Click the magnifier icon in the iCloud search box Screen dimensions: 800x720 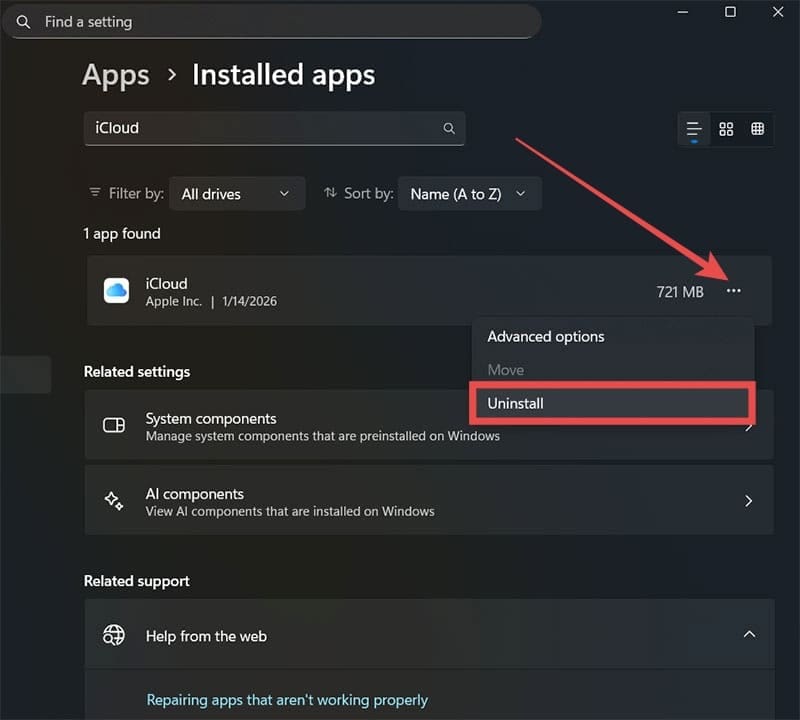pos(448,128)
